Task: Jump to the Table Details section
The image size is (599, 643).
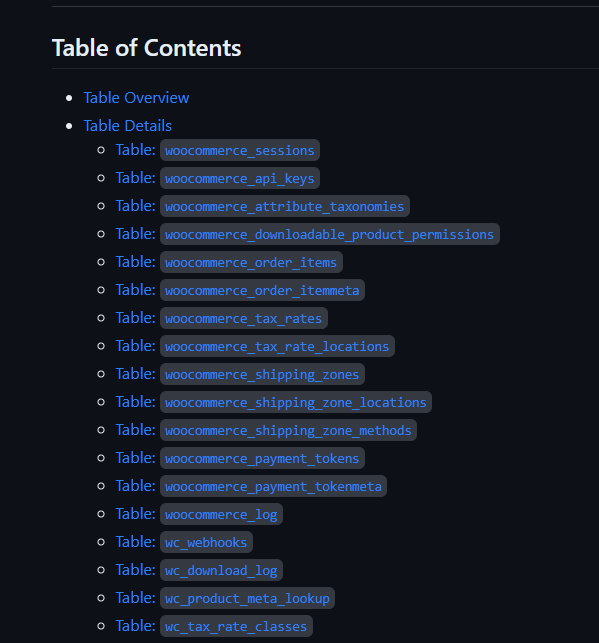Action: (x=128, y=126)
